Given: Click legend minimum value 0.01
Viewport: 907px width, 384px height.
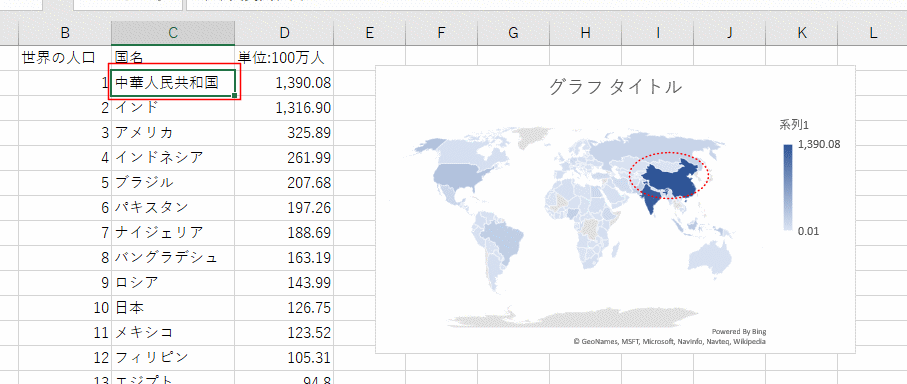Looking at the screenshot, I should tap(808, 231).
